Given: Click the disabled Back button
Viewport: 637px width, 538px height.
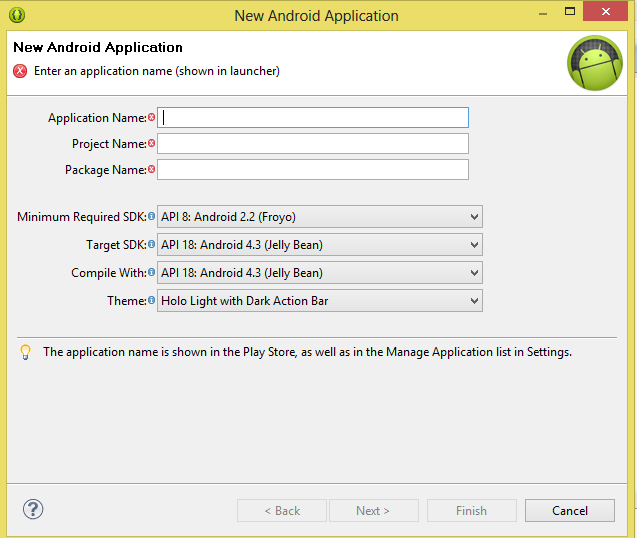Looking at the screenshot, I should [282, 510].
